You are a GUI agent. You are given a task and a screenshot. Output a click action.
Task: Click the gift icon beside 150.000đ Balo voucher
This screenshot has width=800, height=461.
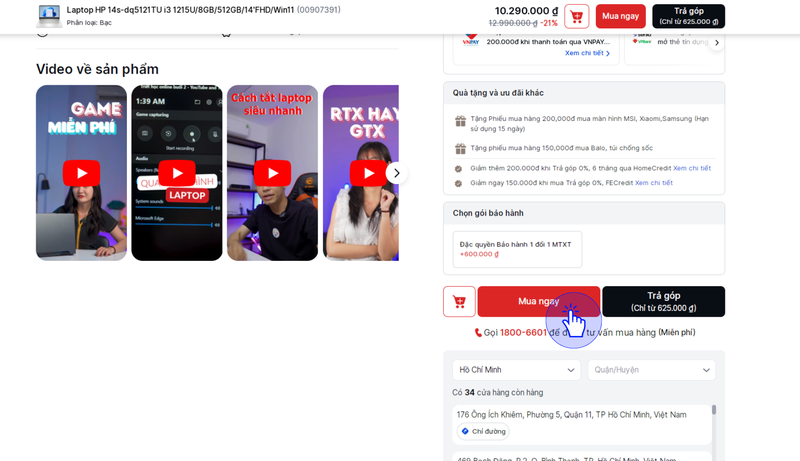point(460,148)
